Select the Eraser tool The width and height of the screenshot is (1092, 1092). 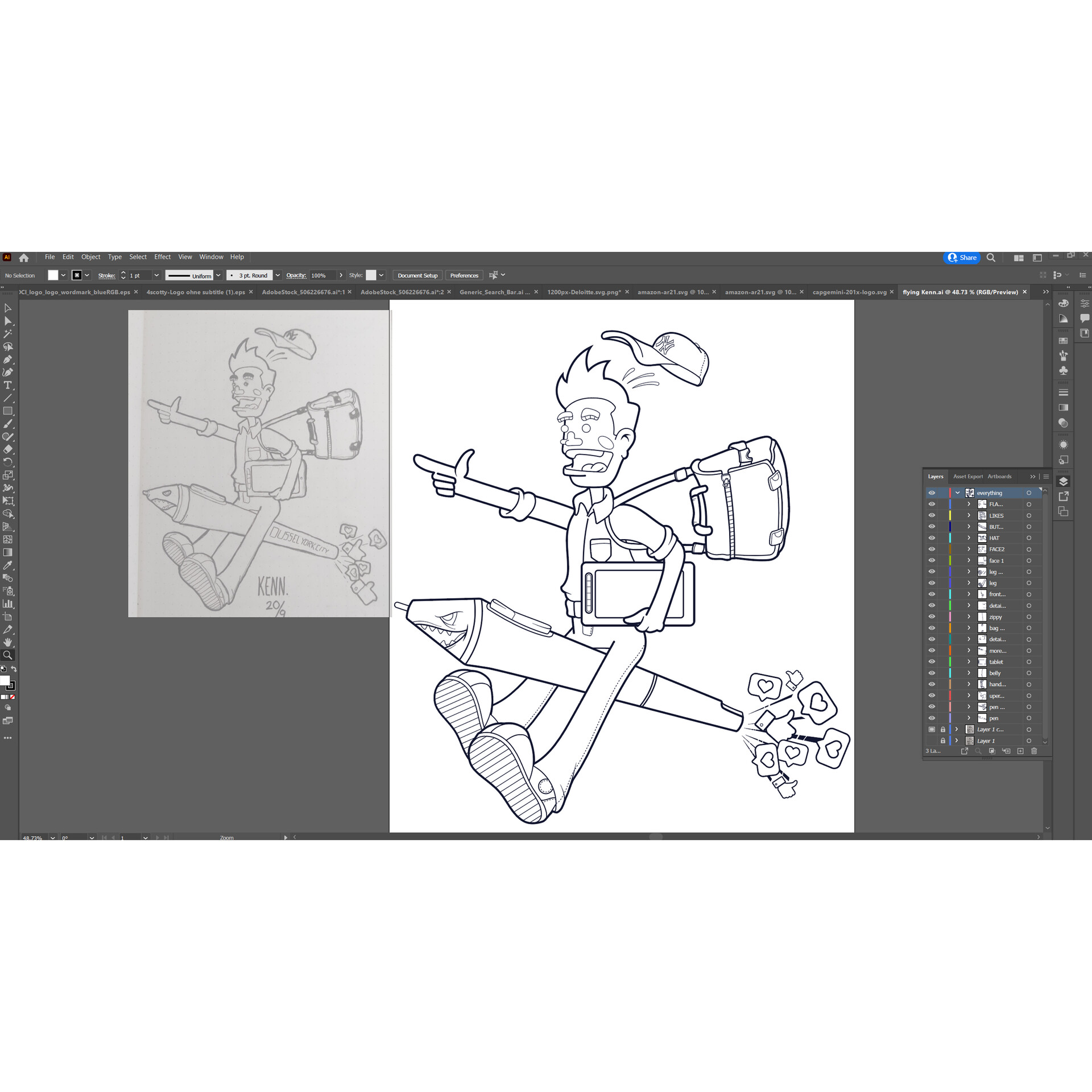8,449
